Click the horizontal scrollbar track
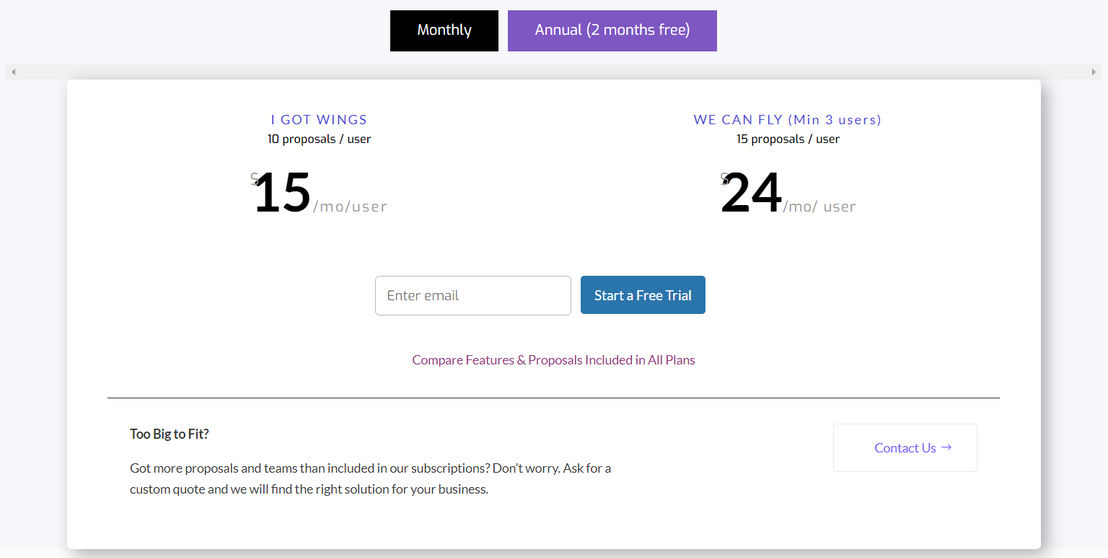 (553, 72)
